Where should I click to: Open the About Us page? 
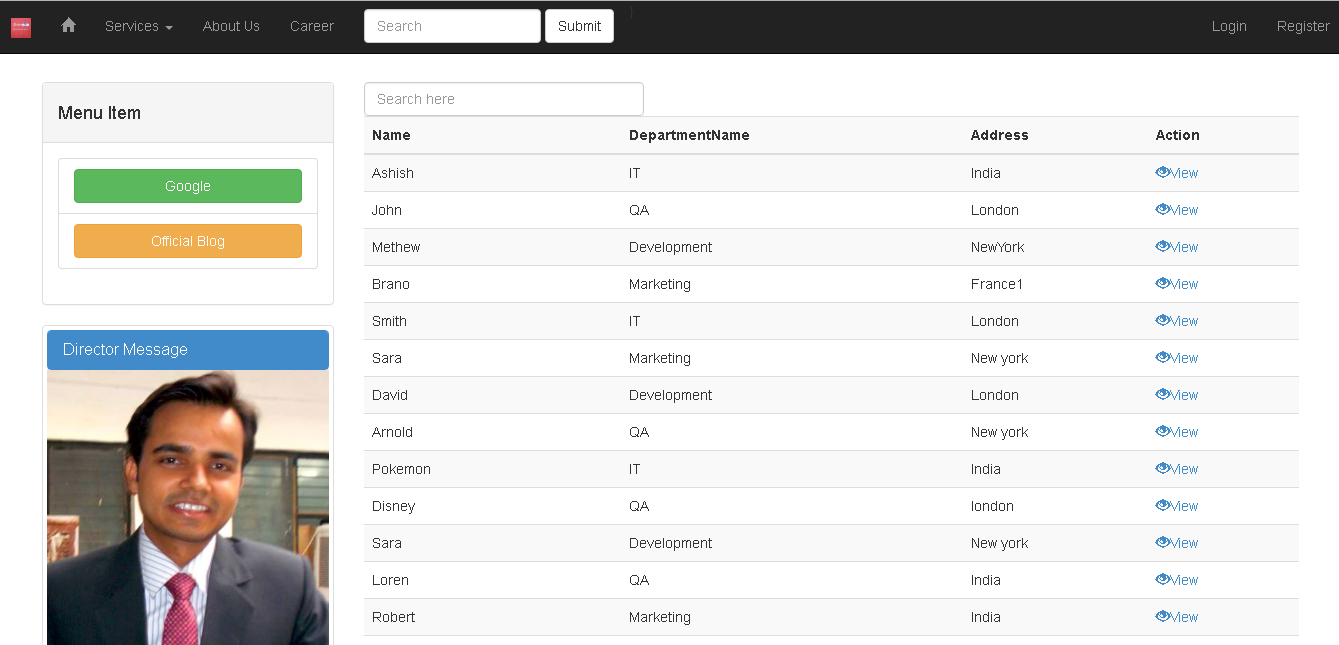[x=231, y=26]
